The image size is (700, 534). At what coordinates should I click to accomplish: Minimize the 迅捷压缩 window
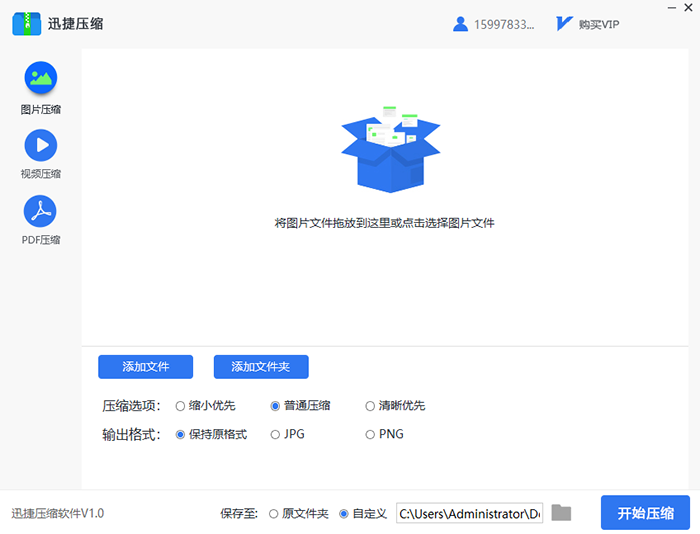coord(671,8)
